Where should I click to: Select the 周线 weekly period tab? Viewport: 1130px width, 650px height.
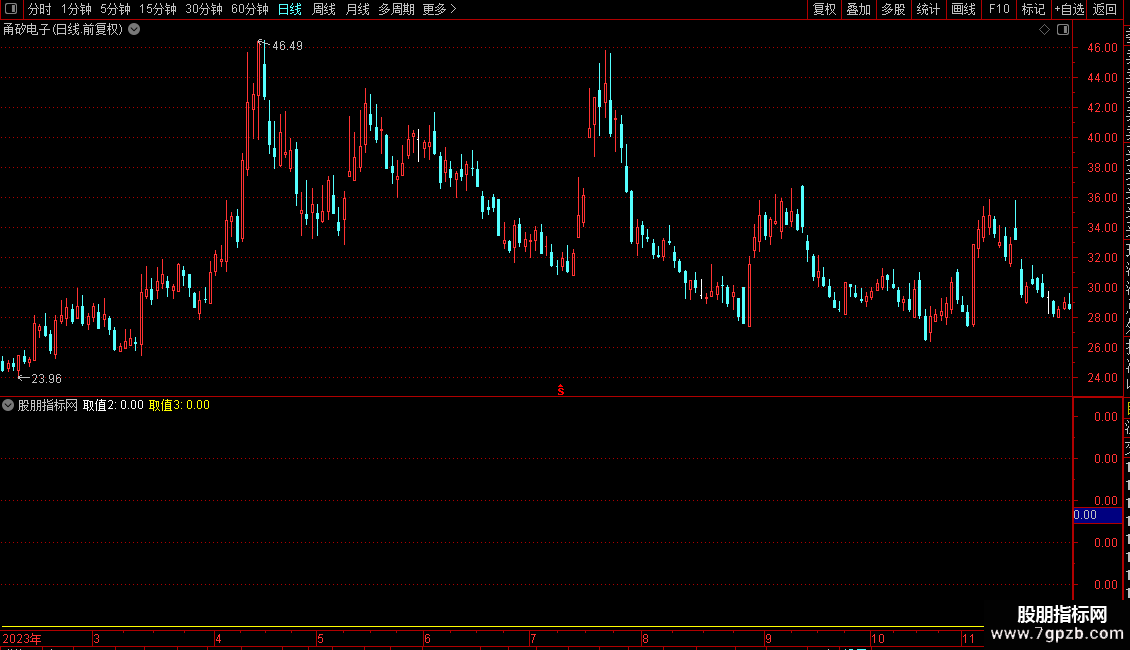click(x=324, y=9)
